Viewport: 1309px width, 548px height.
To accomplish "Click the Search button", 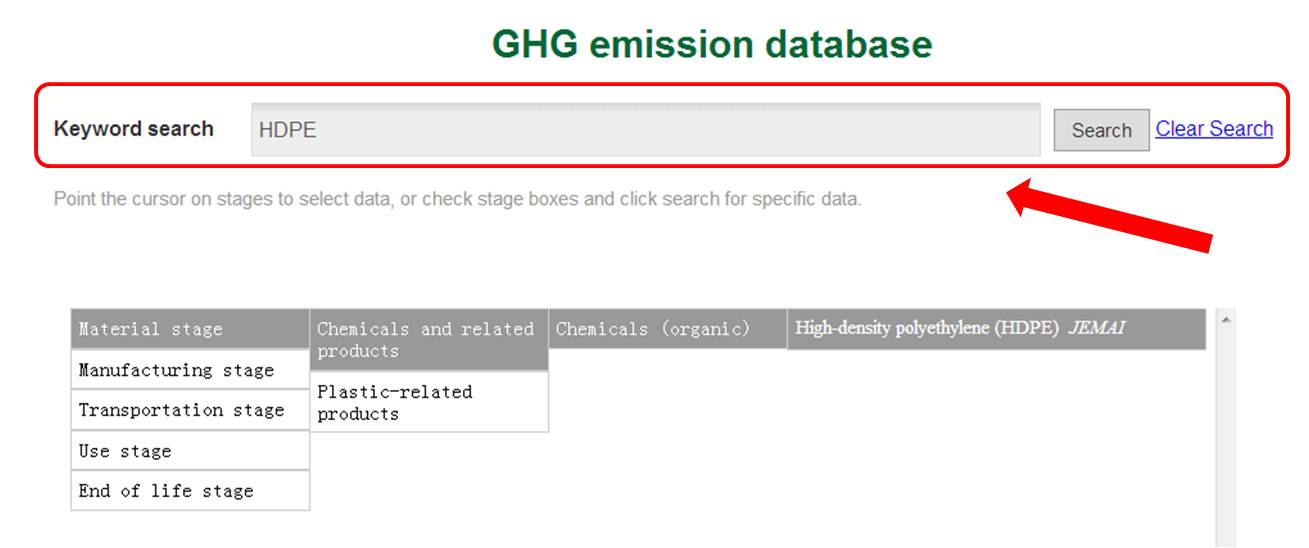I will [1101, 130].
